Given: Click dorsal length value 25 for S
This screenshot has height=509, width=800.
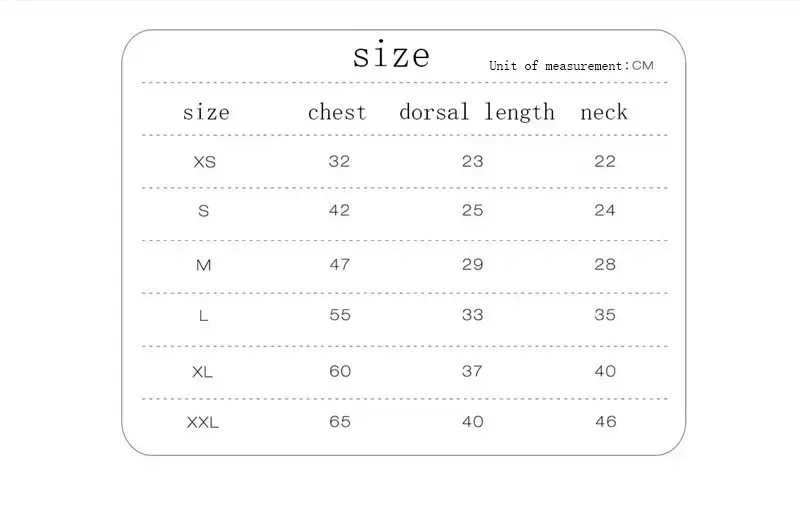Looking at the screenshot, I should tap(472, 210).
